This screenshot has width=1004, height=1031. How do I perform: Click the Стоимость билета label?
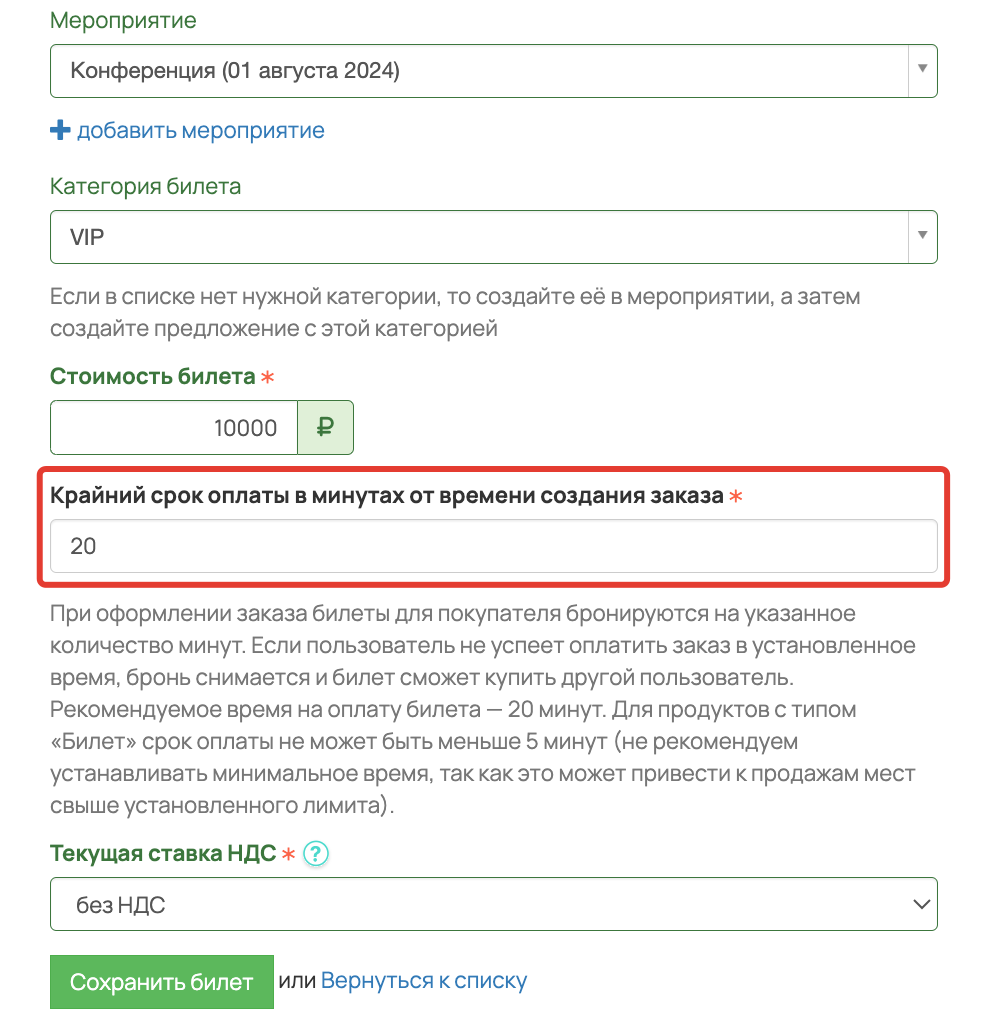coord(153,377)
